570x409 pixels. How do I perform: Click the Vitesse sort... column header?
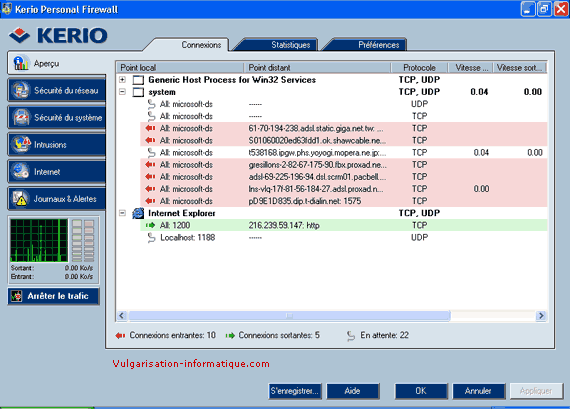coord(519,68)
